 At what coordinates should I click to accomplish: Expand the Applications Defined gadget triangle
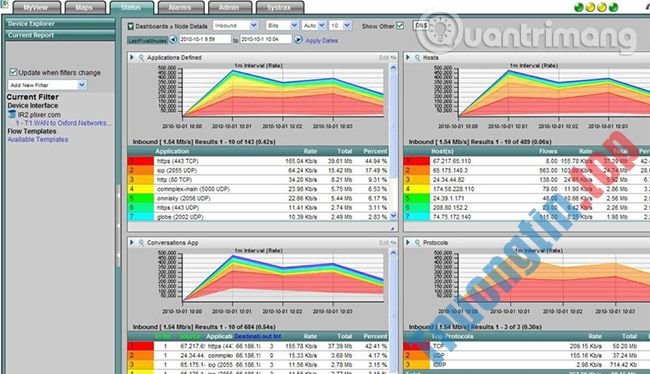(132, 58)
